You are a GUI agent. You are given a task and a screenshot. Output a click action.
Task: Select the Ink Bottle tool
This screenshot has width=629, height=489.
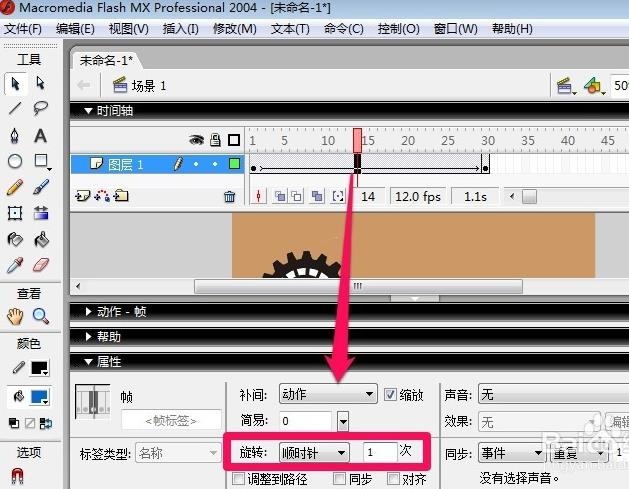pyautogui.click(x=15, y=239)
